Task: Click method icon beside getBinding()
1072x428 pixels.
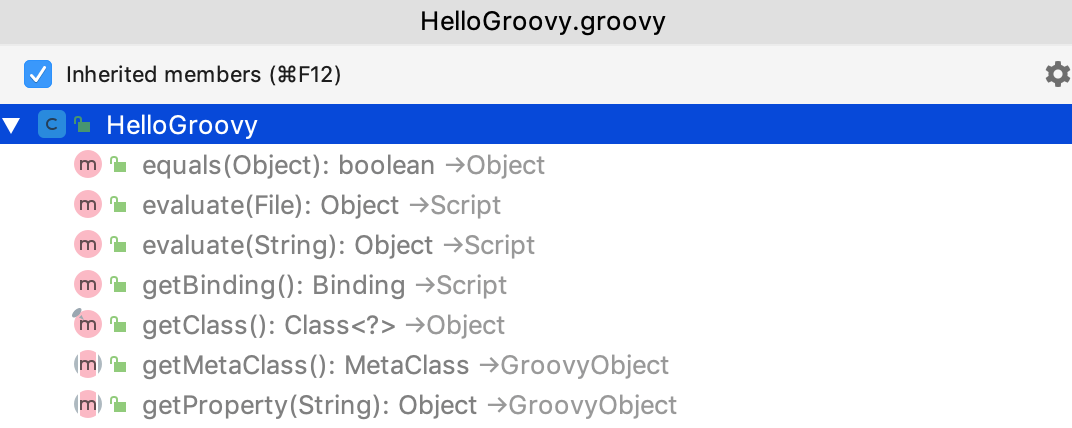Action: 87,285
